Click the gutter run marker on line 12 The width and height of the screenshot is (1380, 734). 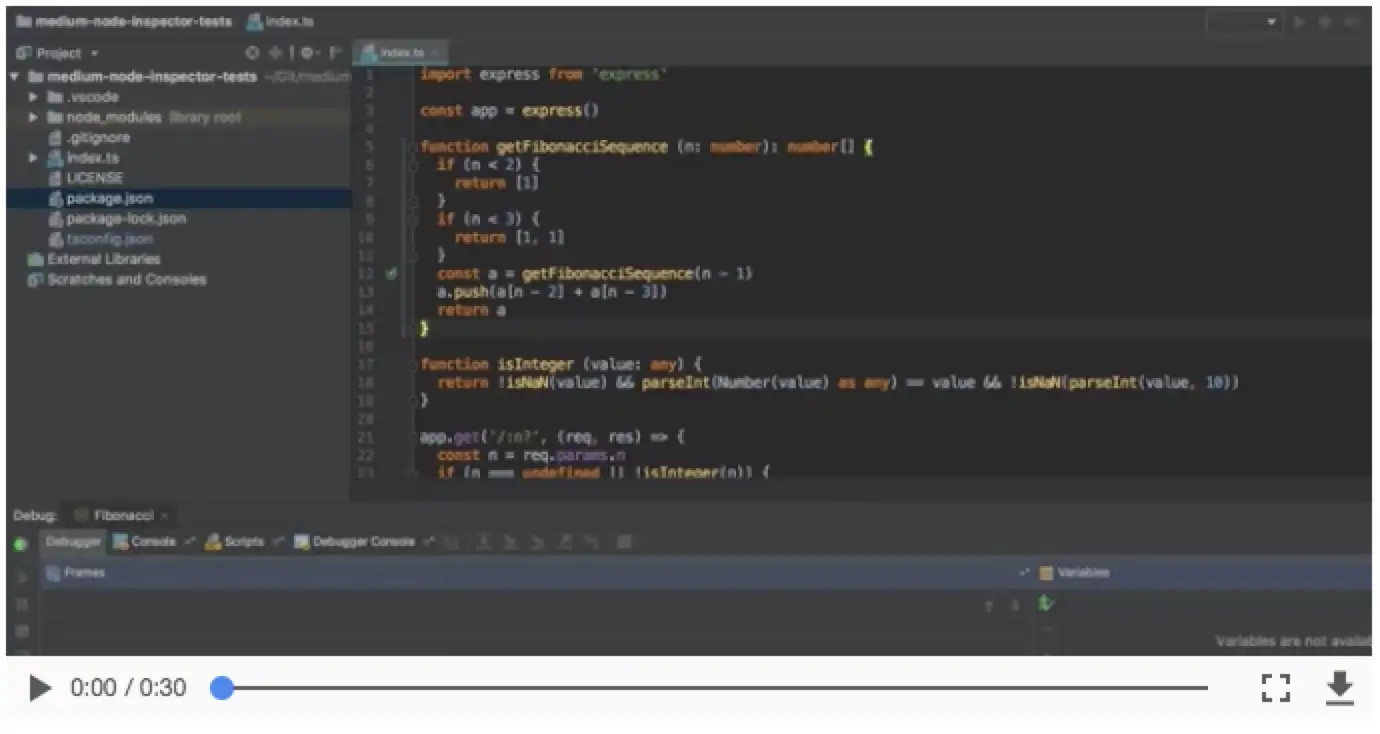point(391,273)
